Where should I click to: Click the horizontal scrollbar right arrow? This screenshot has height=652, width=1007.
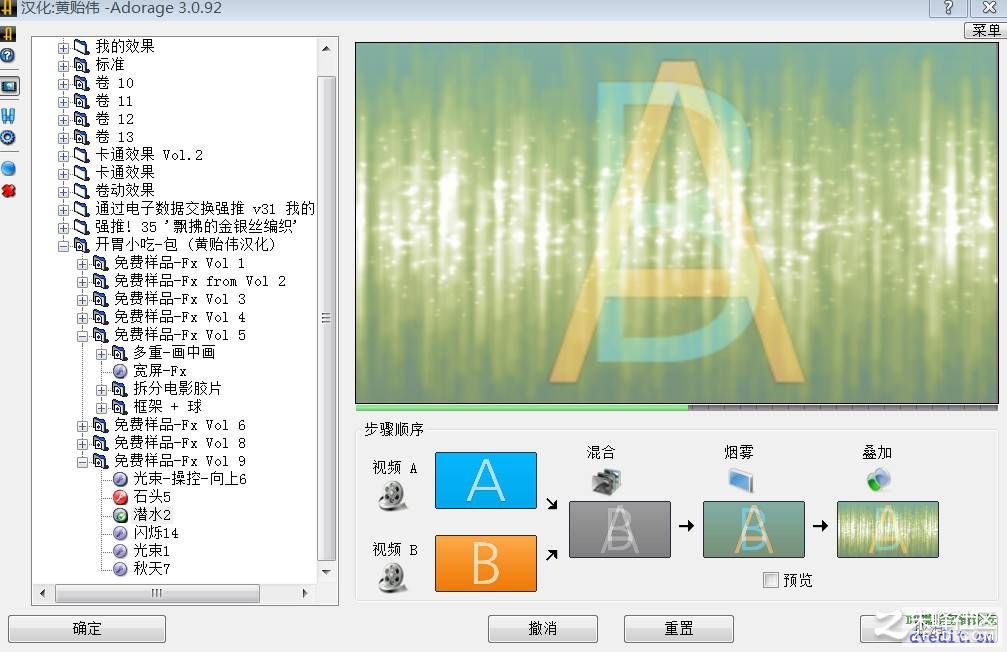[305, 593]
